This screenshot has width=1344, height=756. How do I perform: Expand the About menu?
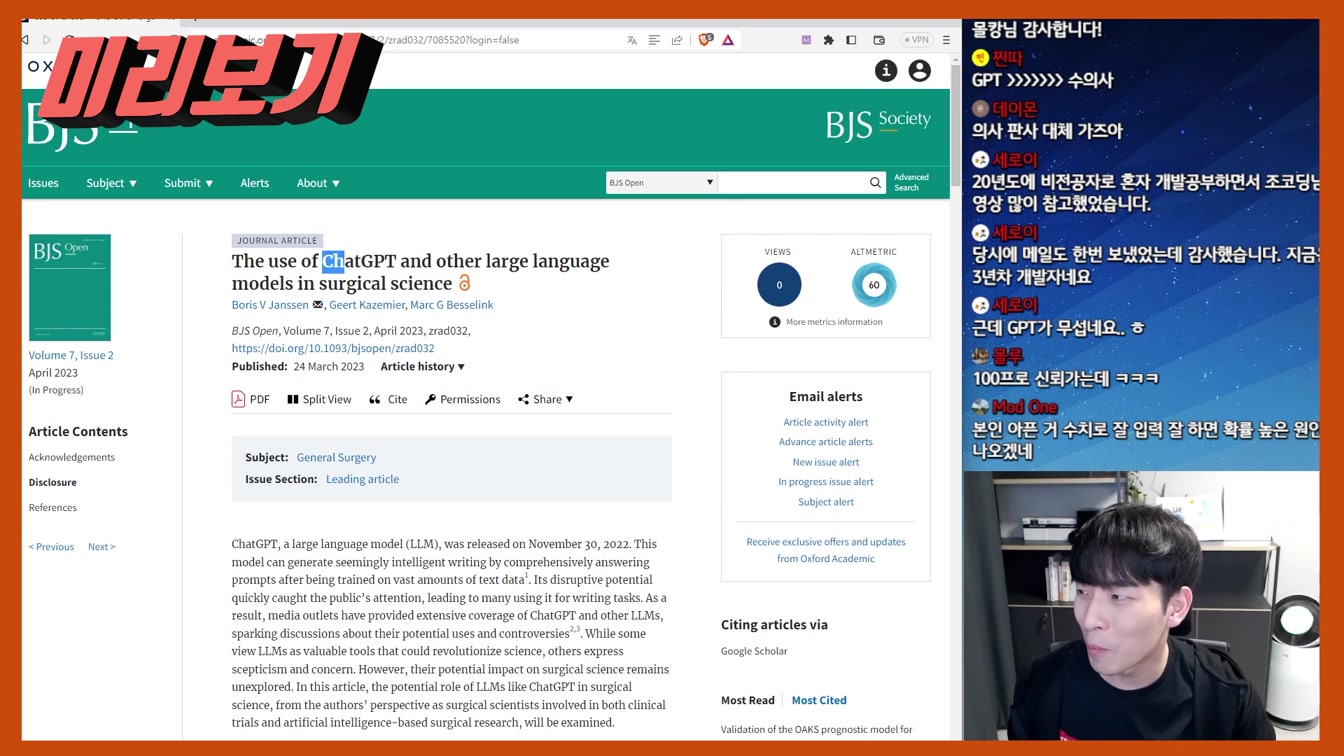point(318,183)
